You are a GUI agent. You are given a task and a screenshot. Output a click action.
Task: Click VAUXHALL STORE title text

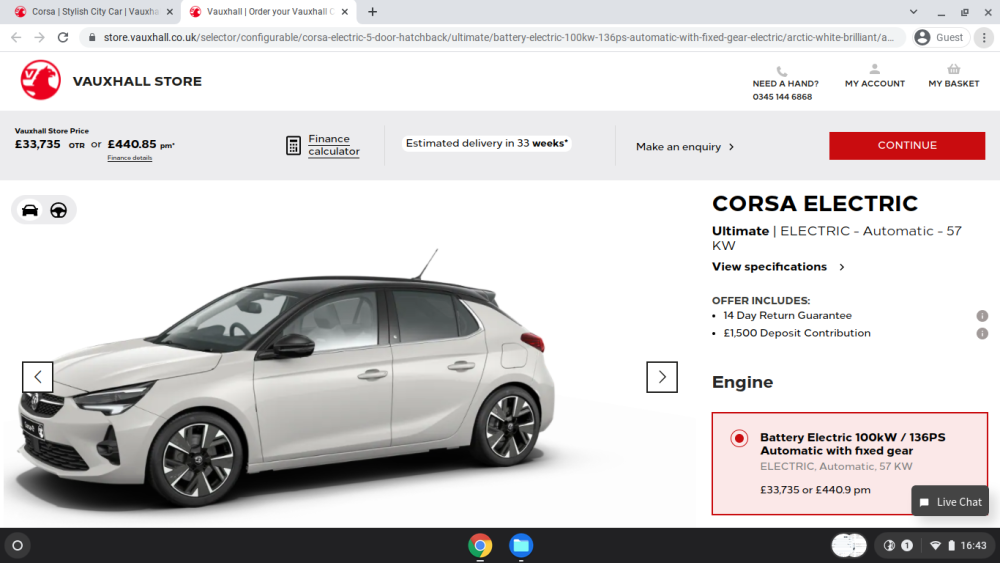137,82
